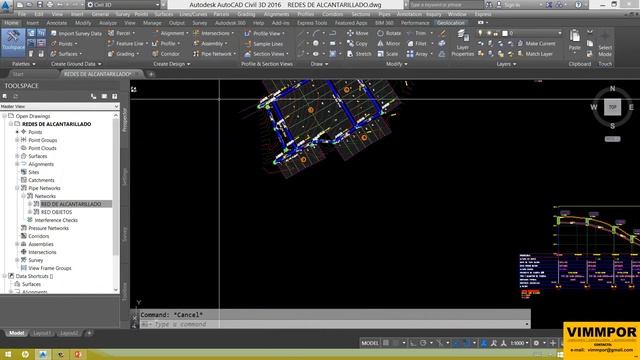Image resolution: width=640 pixels, height=360 pixels.
Task: Click the Corridor tool
Action: point(166,54)
